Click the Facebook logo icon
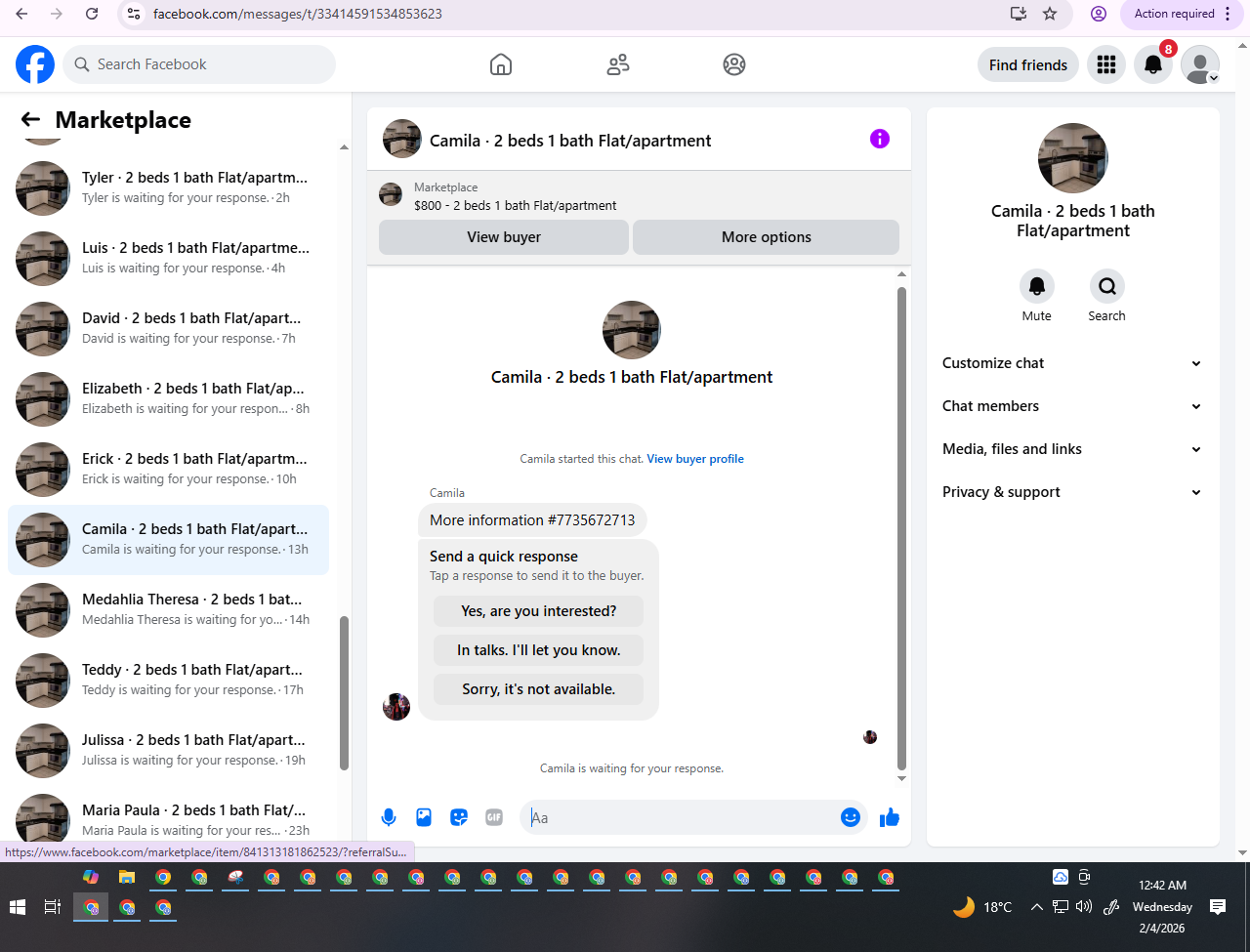The image size is (1250, 952). tap(35, 64)
